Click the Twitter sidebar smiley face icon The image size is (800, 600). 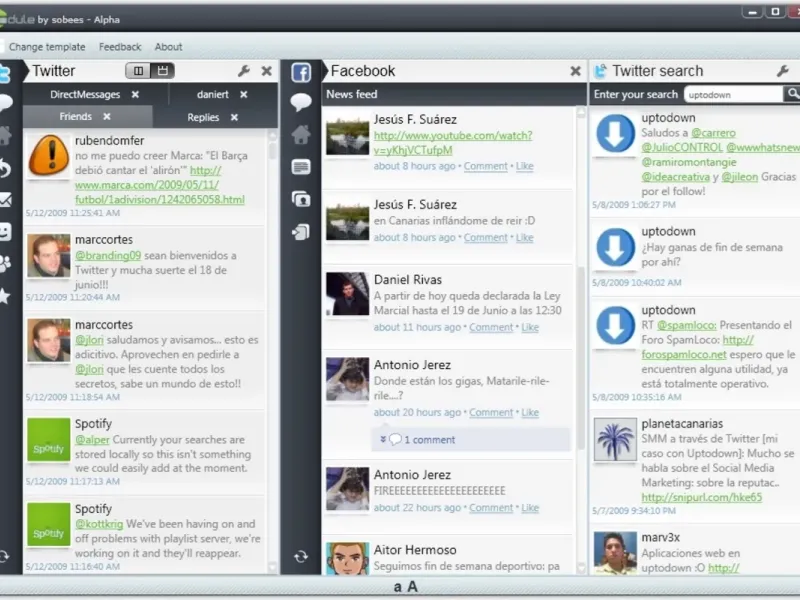point(5,232)
